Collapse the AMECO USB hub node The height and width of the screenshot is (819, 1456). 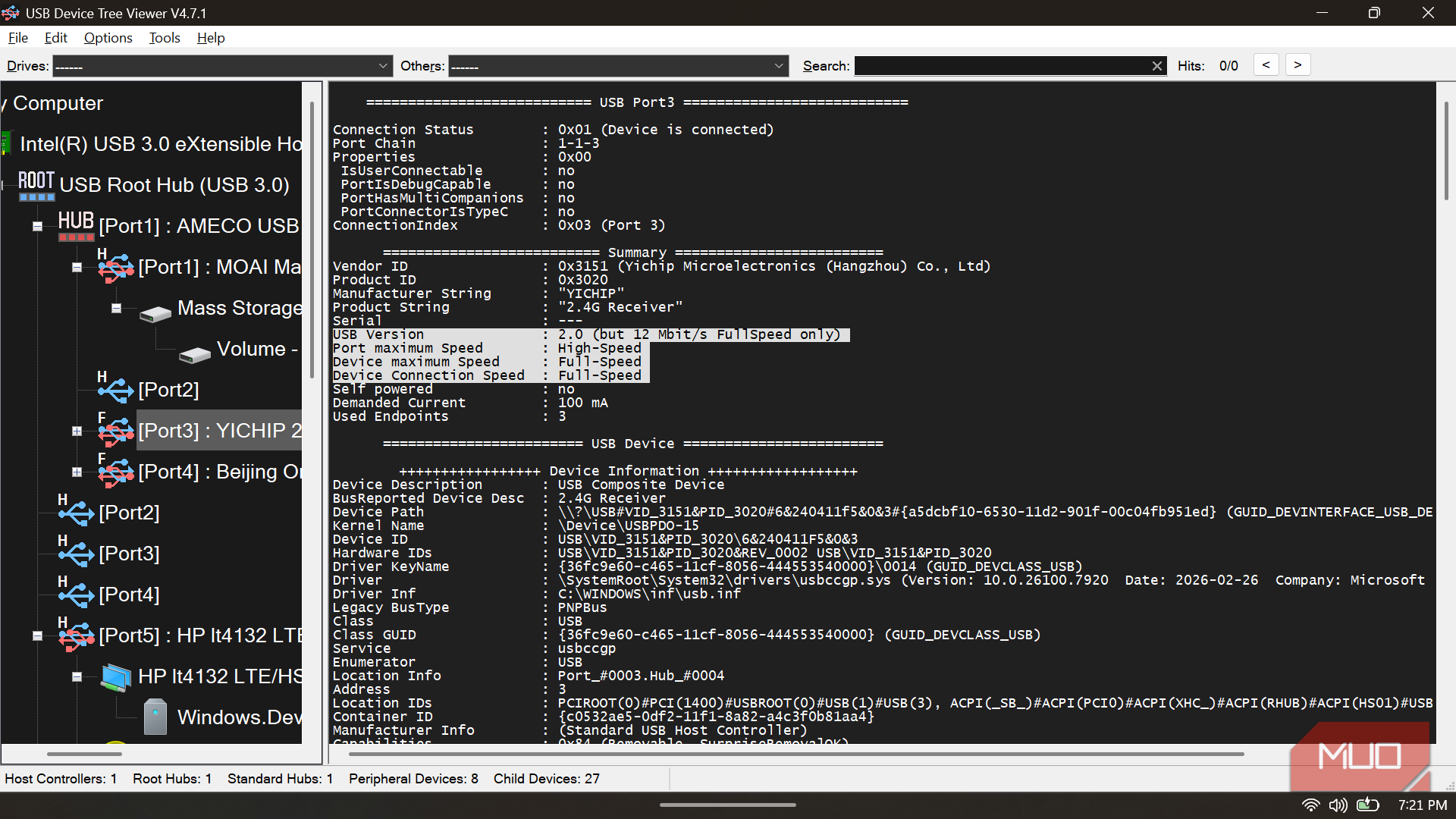pos(37,226)
